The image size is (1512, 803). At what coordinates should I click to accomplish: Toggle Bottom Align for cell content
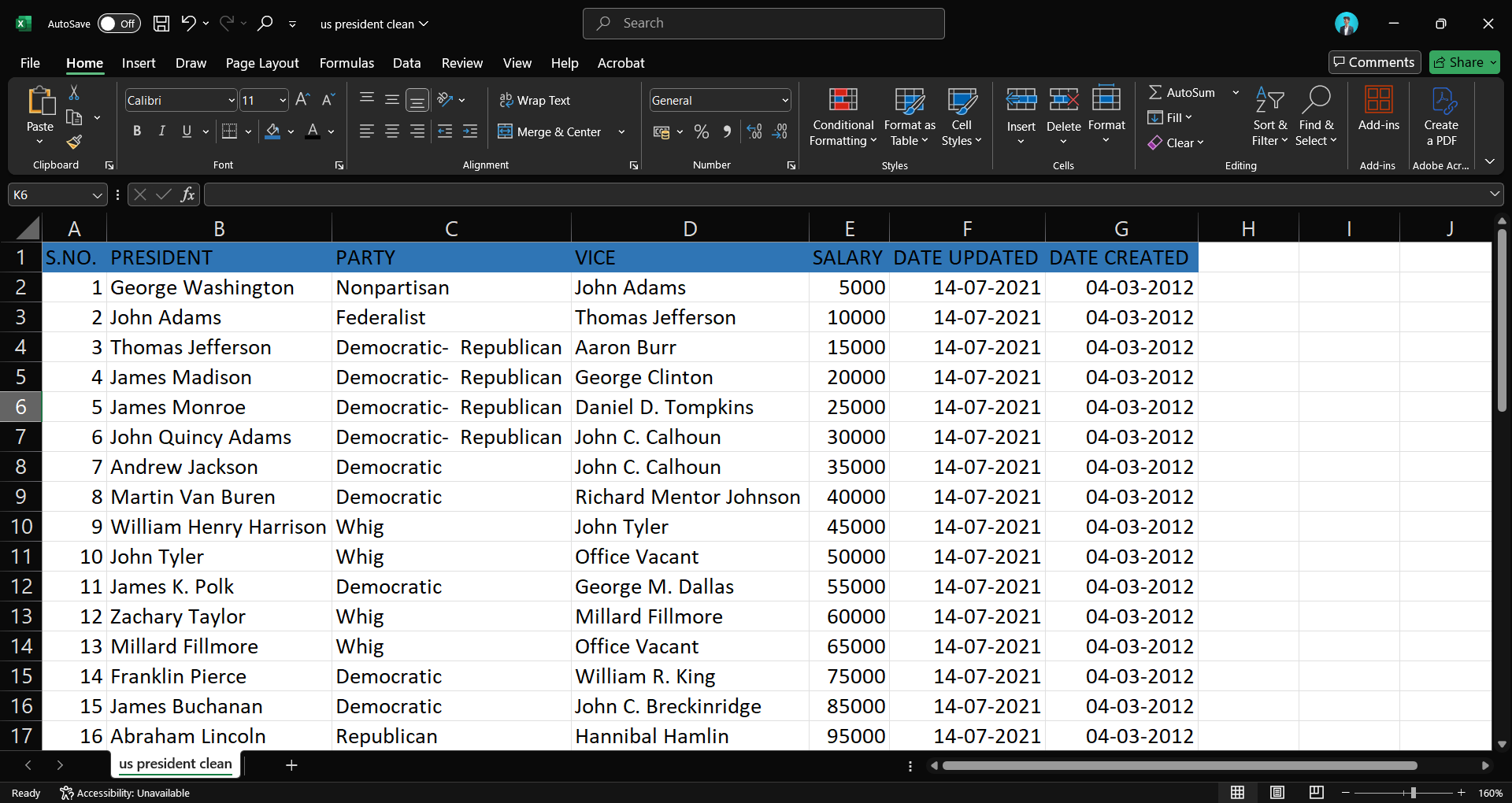click(417, 100)
